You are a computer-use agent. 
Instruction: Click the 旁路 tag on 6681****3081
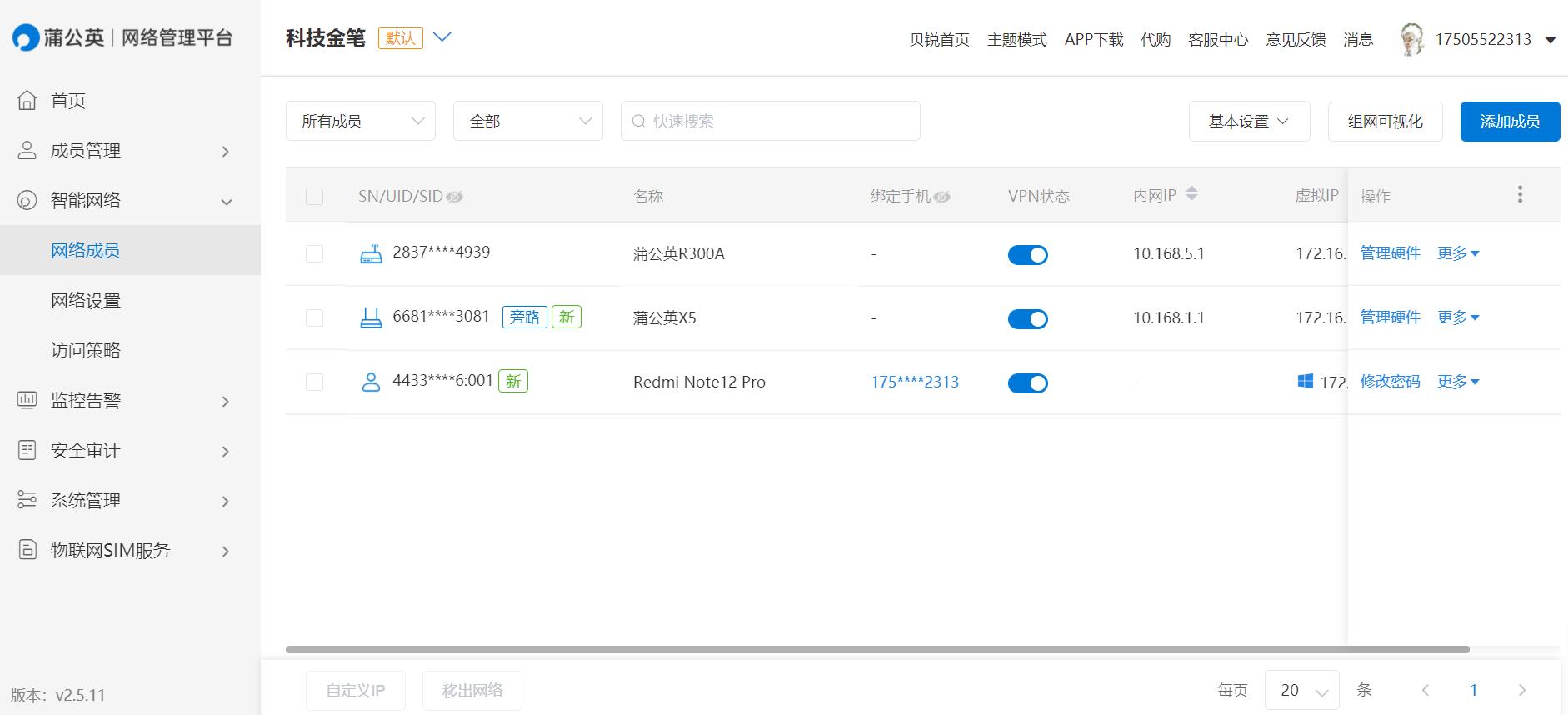tap(525, 317)
